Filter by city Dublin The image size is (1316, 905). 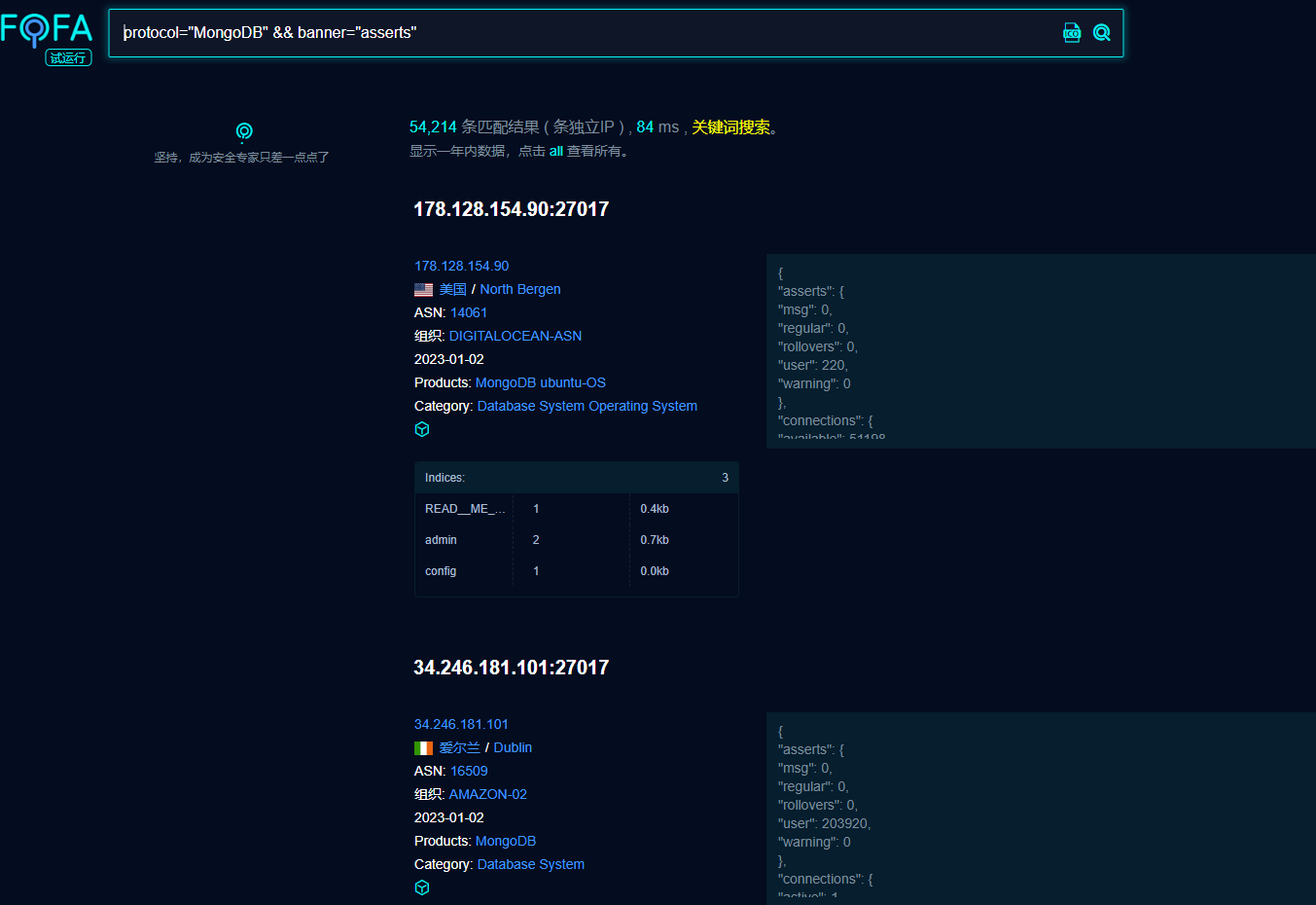tap(513, 747)
